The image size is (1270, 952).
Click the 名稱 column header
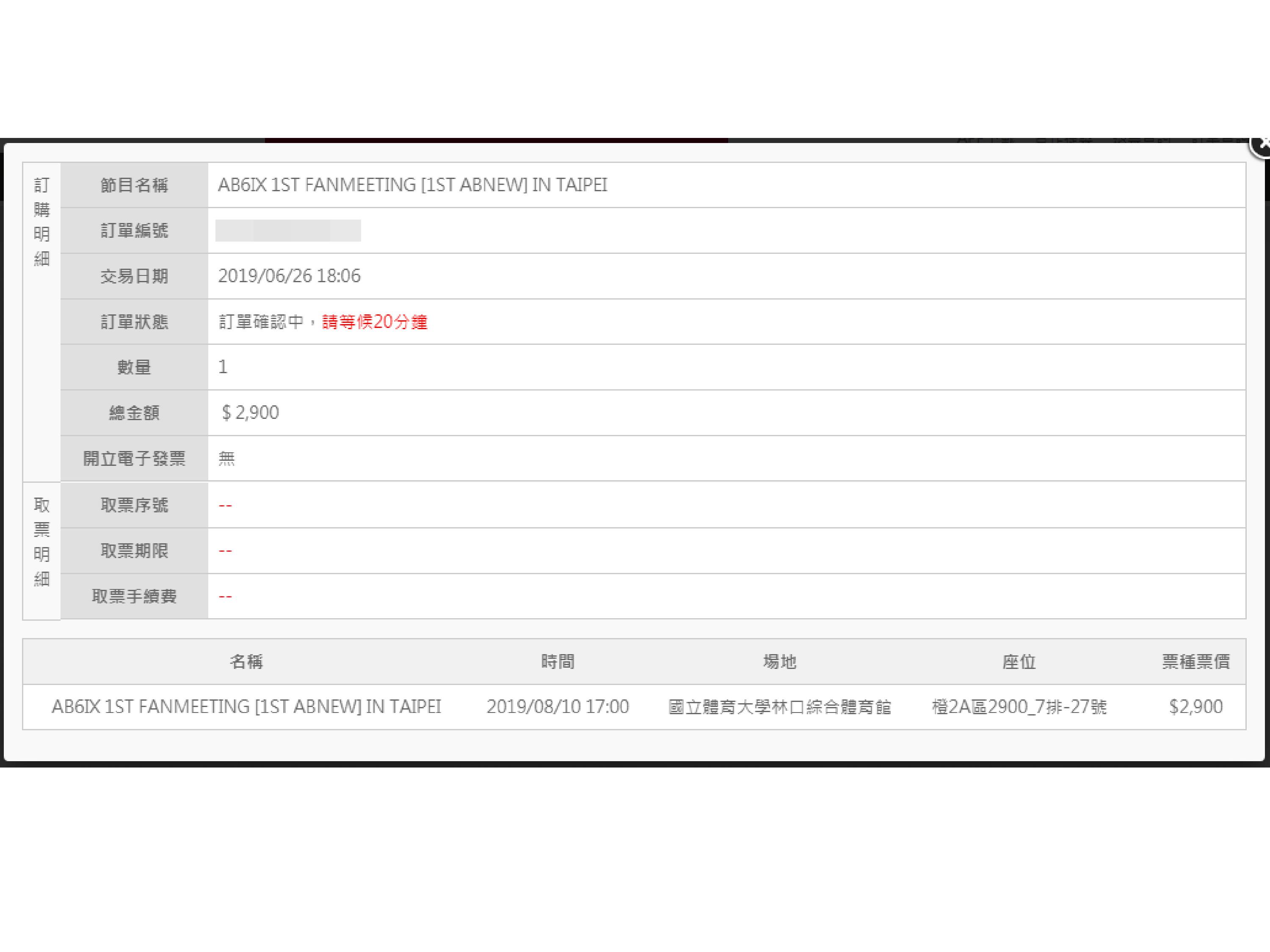pyautogui.click(x=246, y=662)
